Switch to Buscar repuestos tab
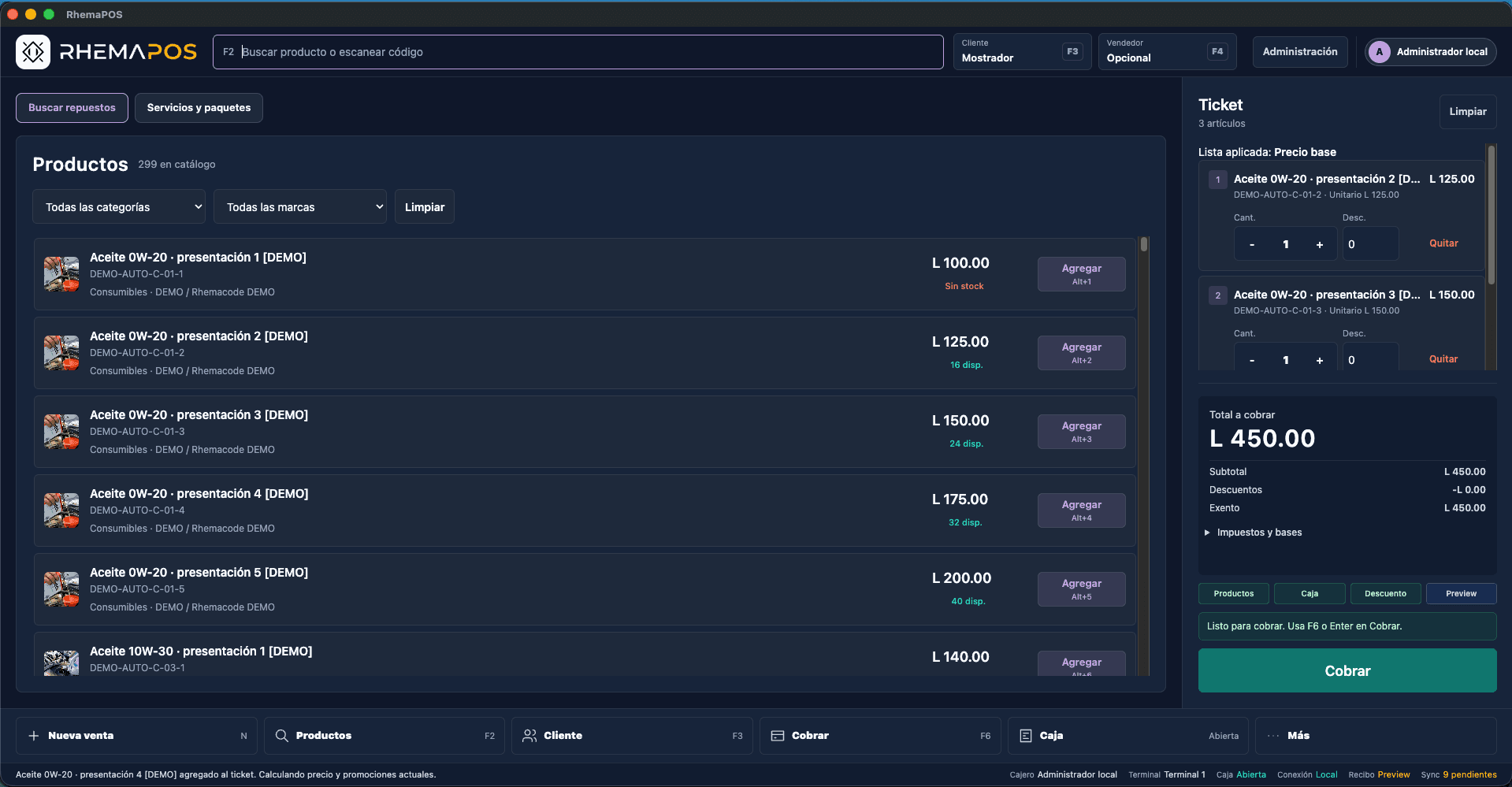The width and height of the screenshot is (1512, 787). pyautogui.click(x=72, y=108)
